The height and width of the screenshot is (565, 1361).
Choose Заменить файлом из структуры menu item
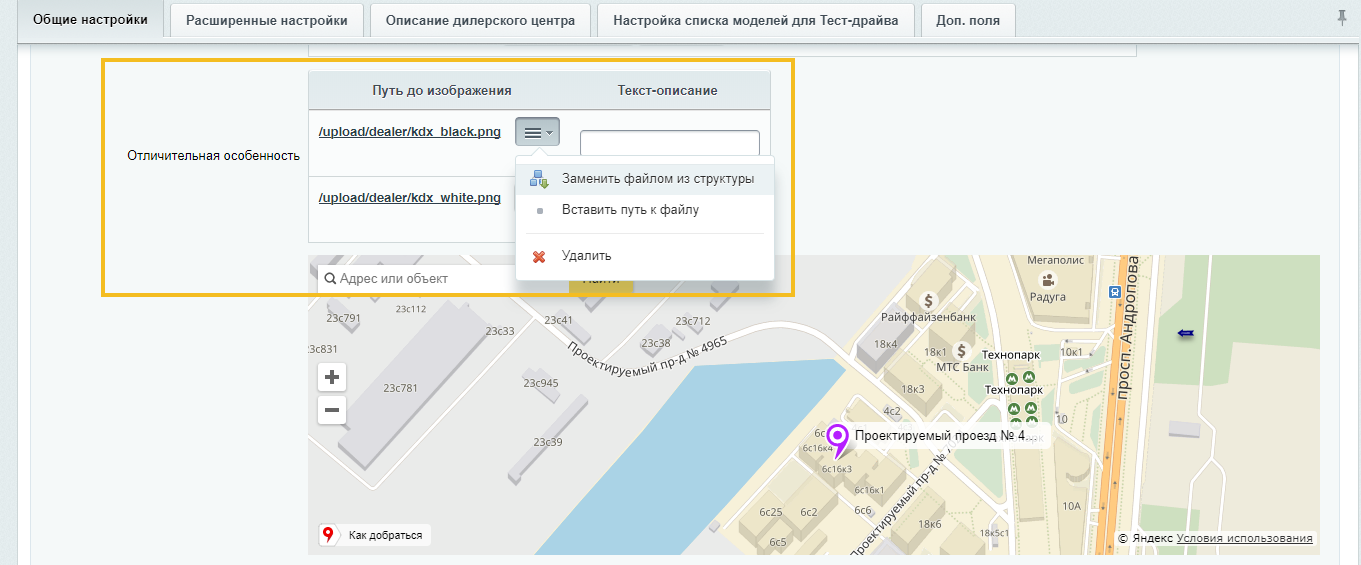(645, 179)
